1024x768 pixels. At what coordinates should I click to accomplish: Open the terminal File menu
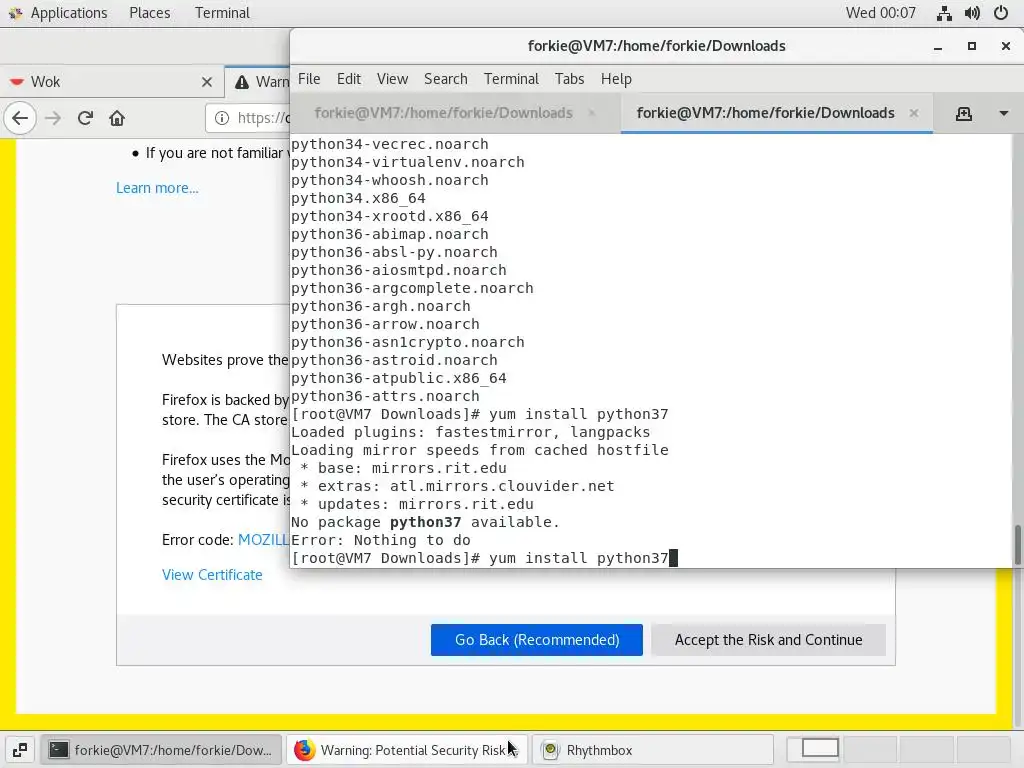pos(309,79)
